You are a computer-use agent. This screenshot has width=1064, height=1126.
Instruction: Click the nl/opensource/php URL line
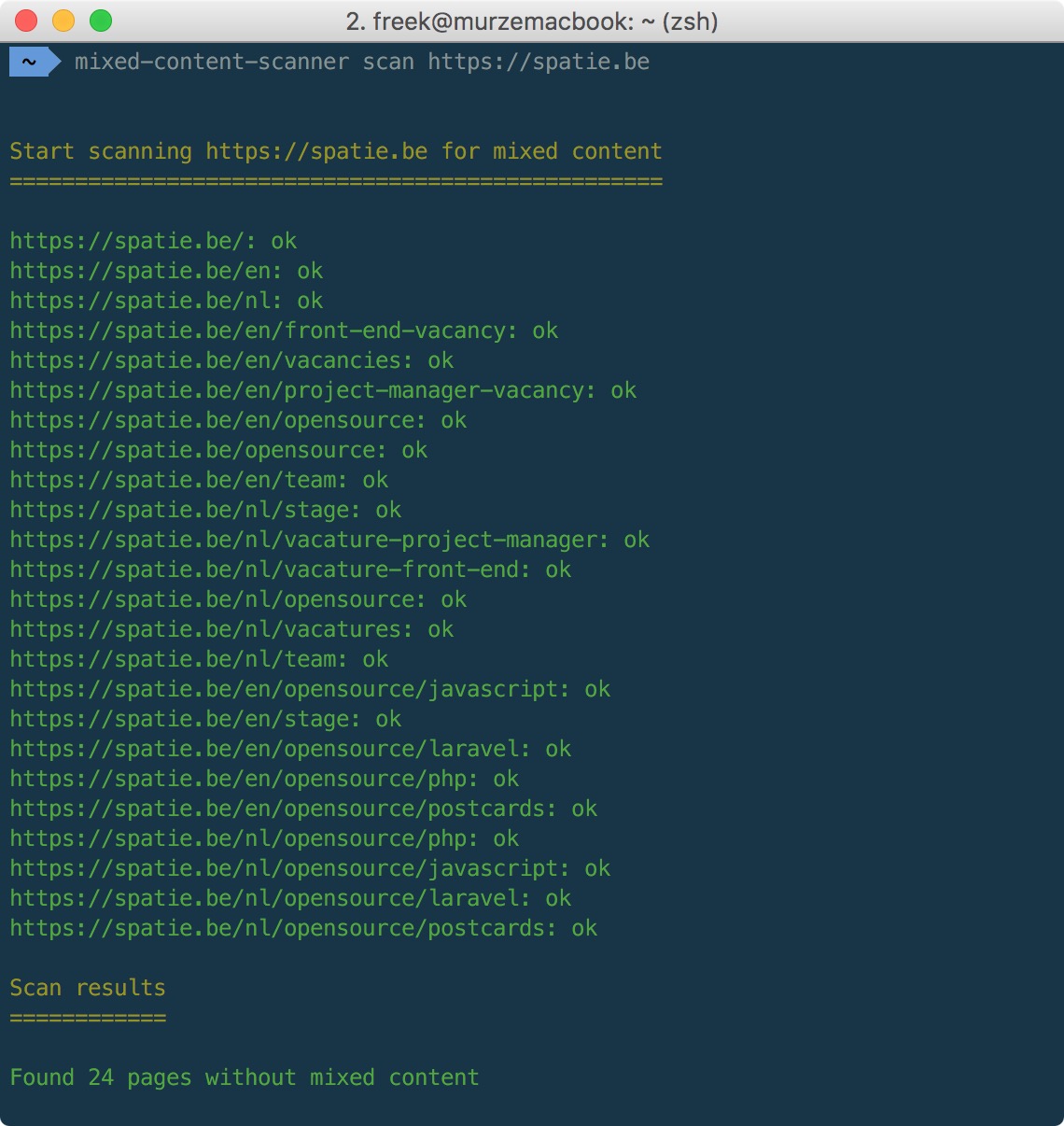point(264,838)
